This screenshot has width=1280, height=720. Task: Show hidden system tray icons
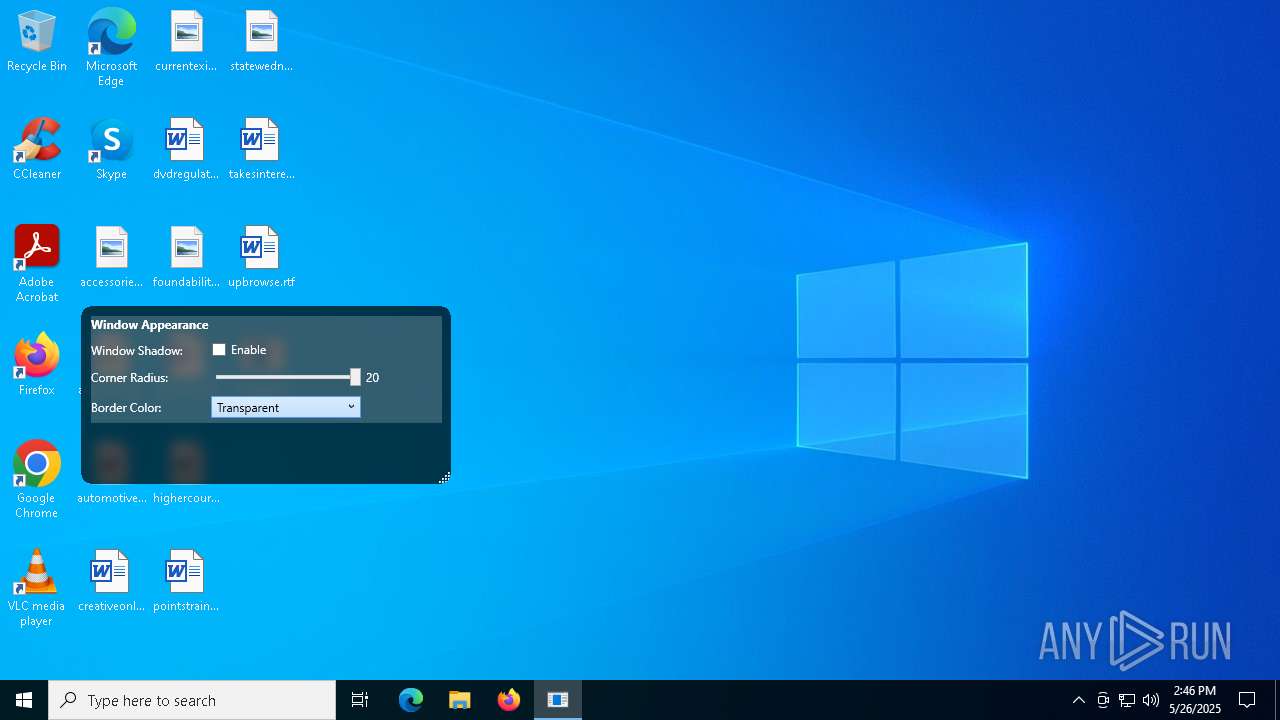pos(1079,700)
